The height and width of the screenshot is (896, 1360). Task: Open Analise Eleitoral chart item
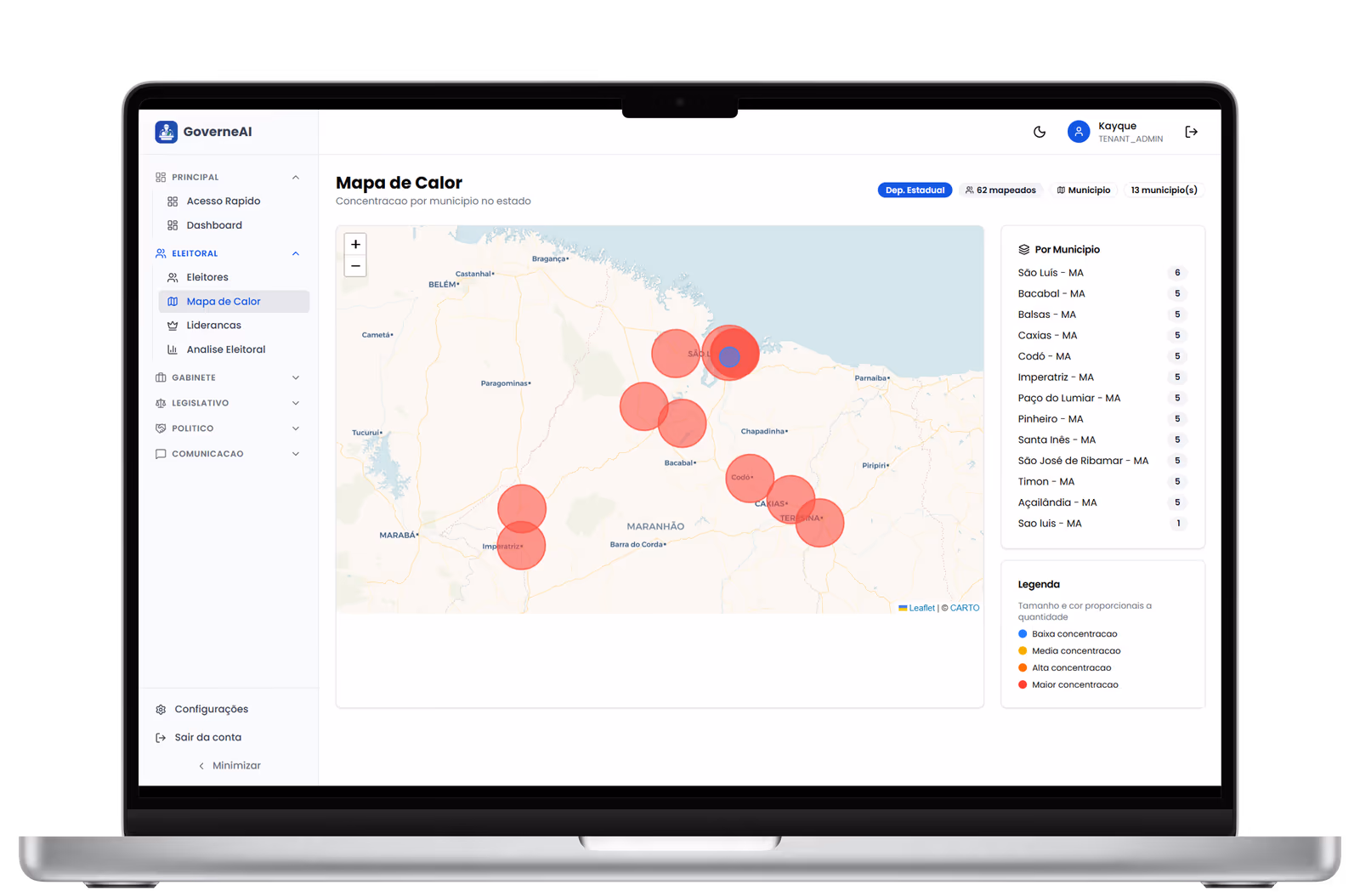225,349
